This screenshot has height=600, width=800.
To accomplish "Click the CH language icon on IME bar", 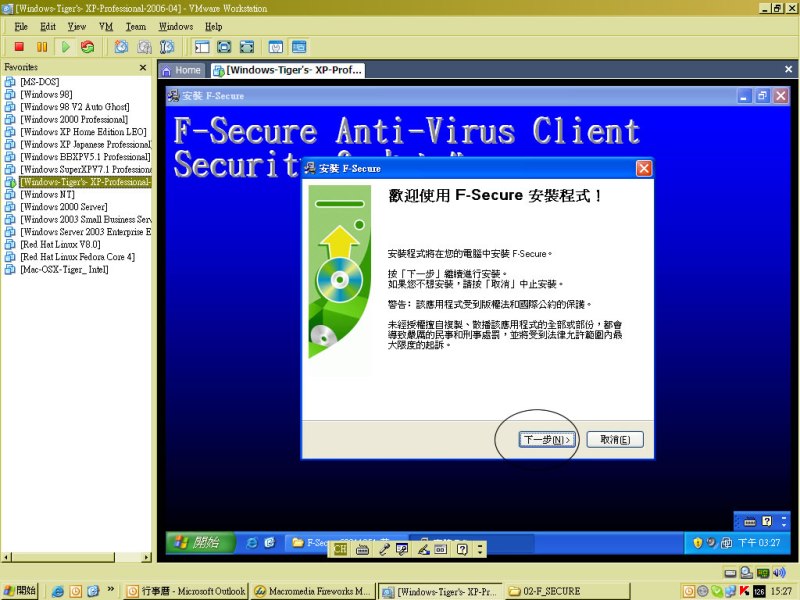I will point(340,549).
